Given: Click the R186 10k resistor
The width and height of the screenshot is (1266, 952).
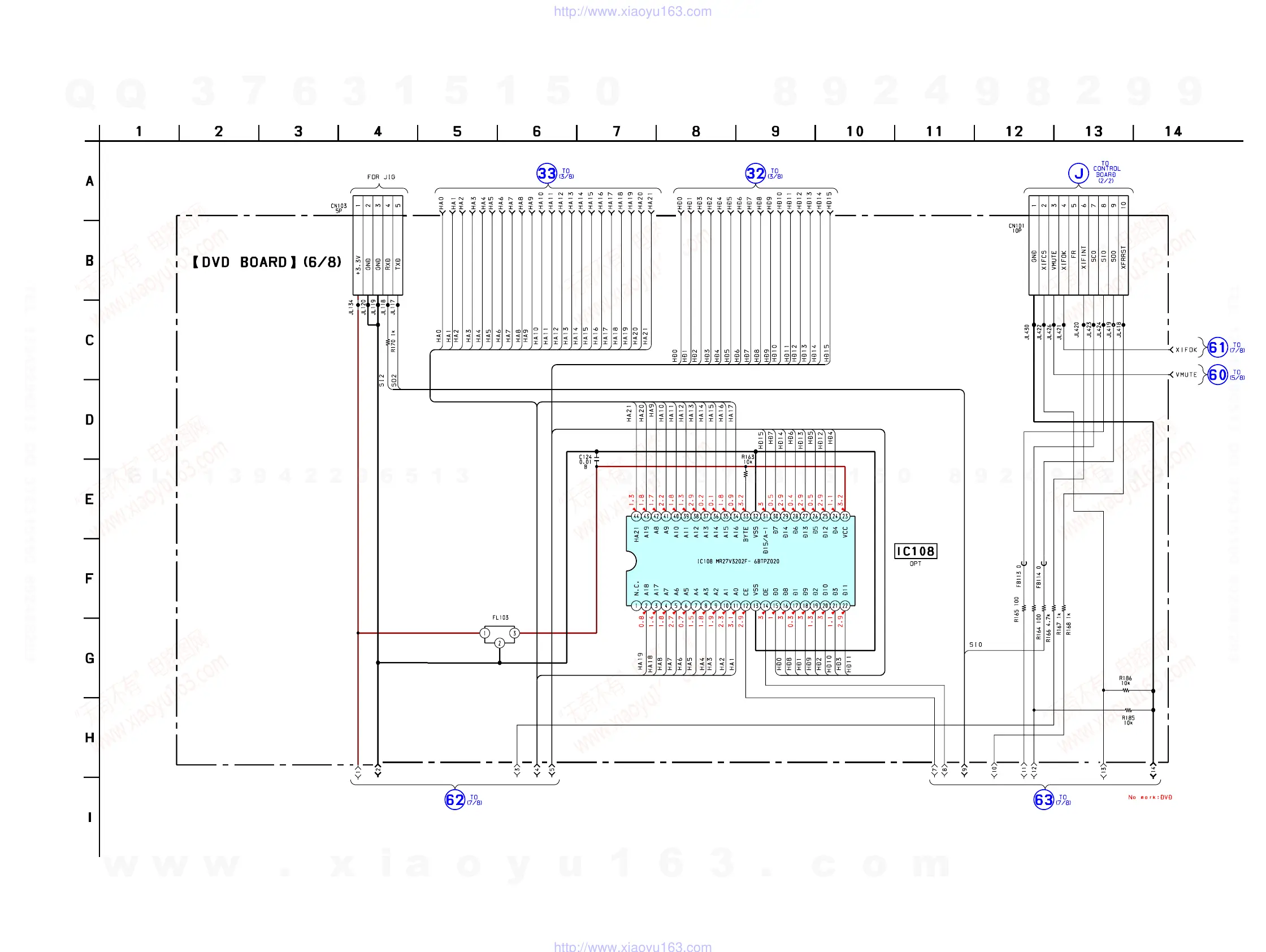Looking at the screenshot, I should pos(1125,690).
